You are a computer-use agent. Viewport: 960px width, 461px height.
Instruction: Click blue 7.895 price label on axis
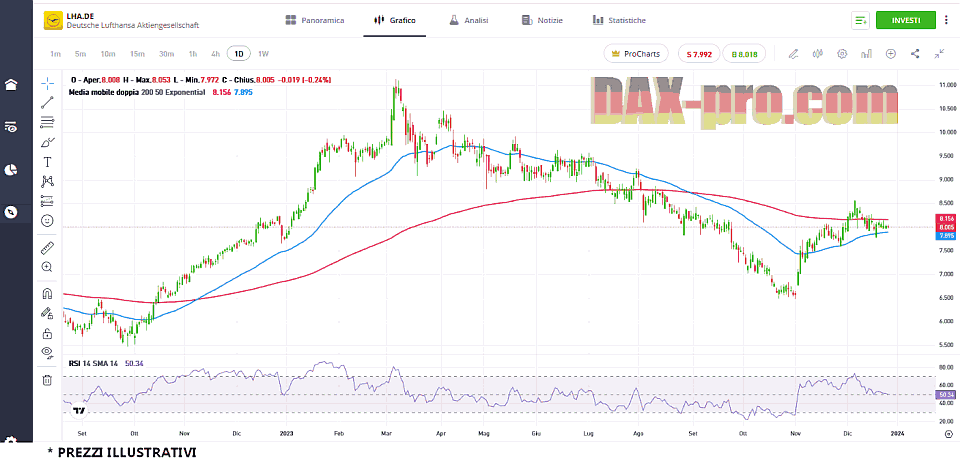coord(945,235)
